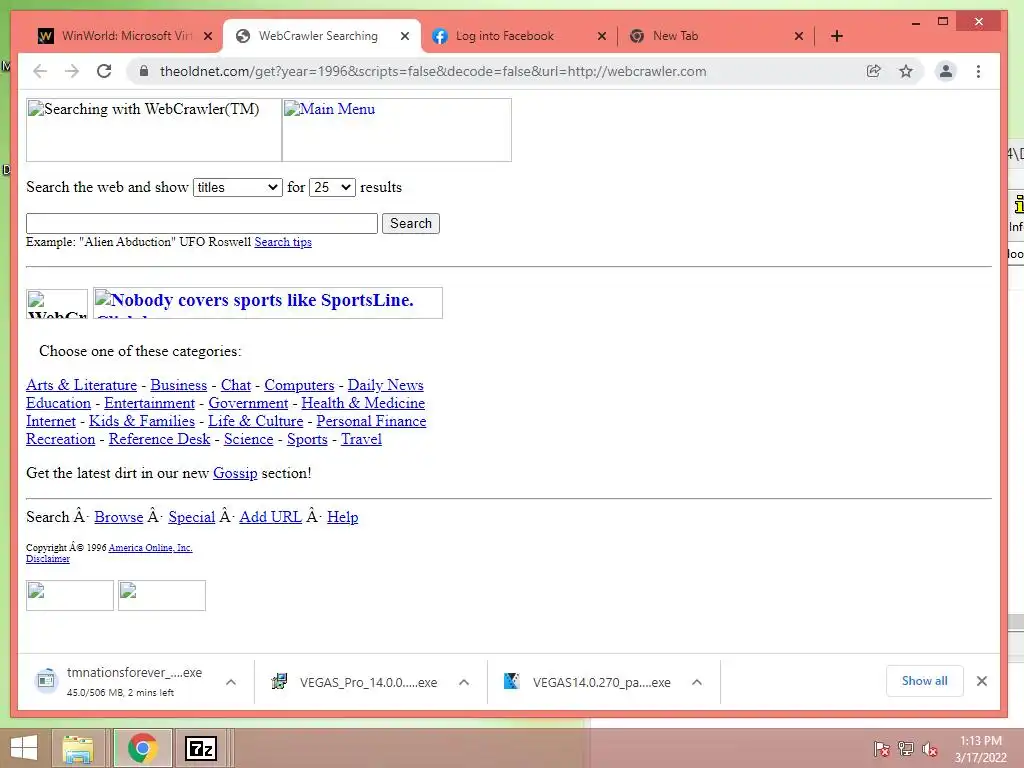Open Life & Culture category
The image size is (1024, 768).
(x=255, y=421)
